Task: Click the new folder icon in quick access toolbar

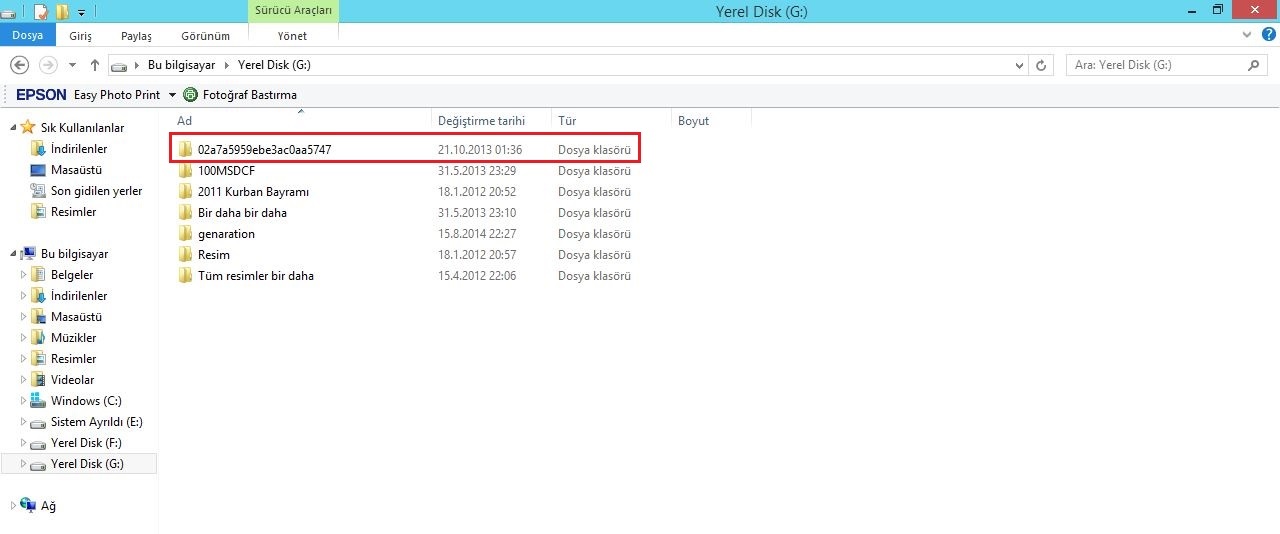Action: [x=62, y=12]
